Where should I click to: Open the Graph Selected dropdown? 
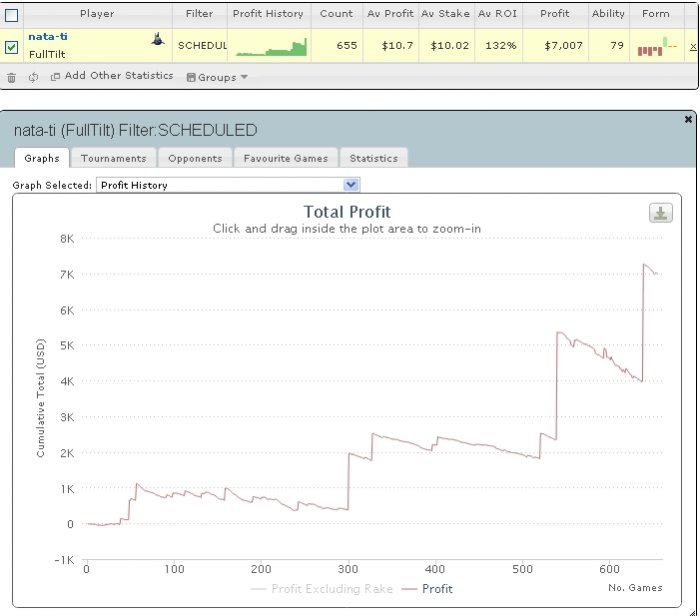tap(228, 185)
